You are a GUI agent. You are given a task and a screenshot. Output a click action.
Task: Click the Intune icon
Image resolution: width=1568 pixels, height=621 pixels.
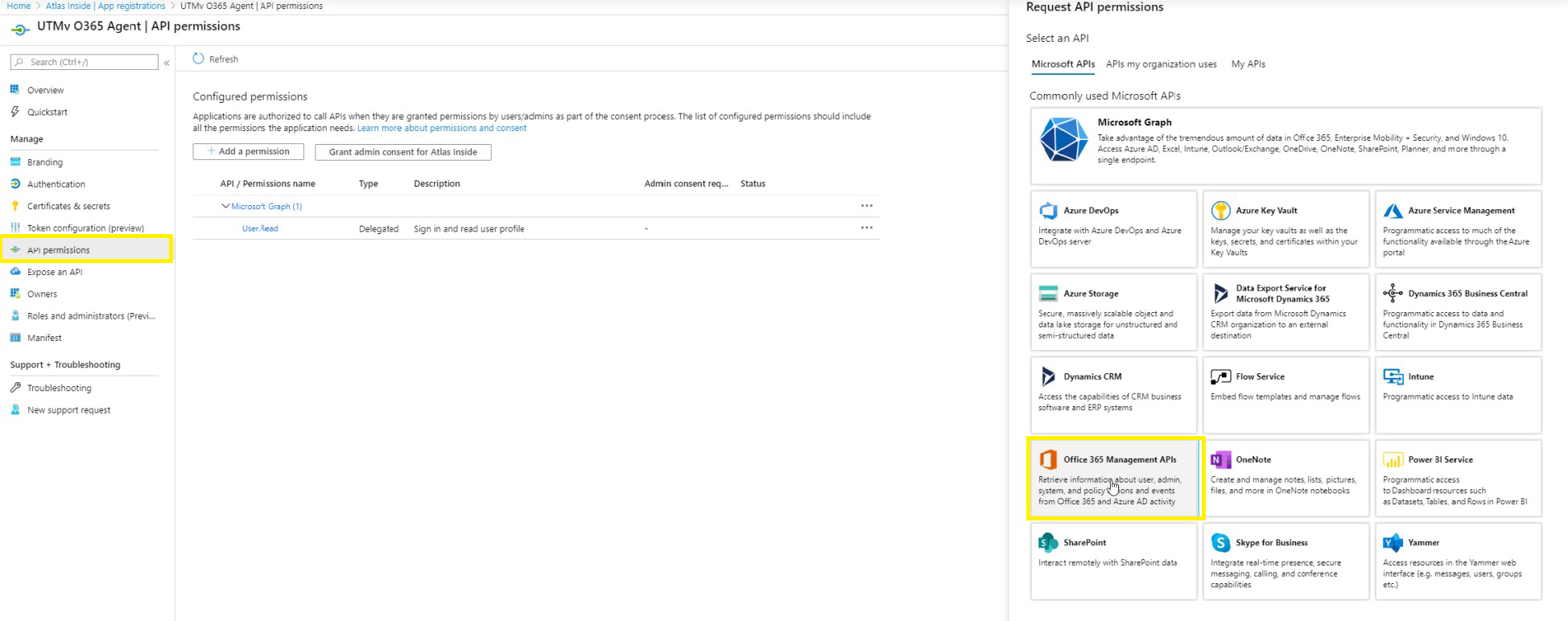click(x=1393, y=376)
